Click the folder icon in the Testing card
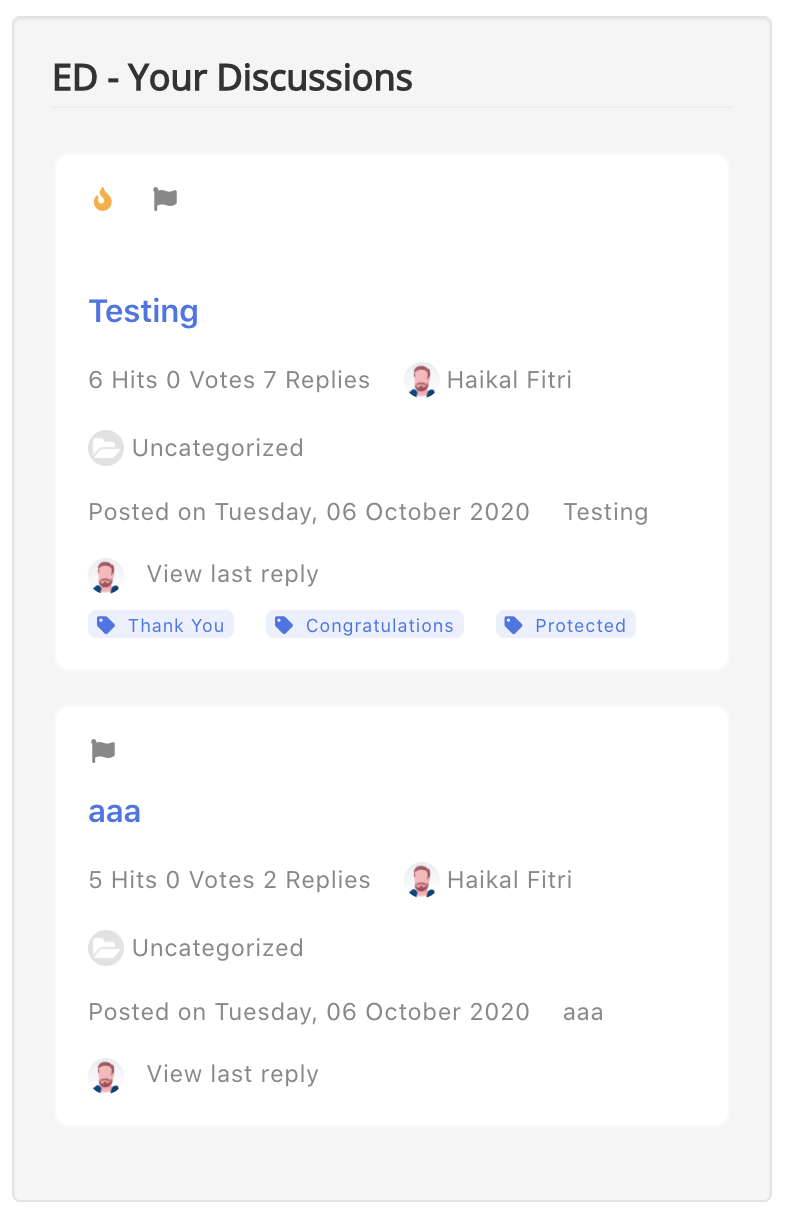The height and width of the screenshot is (1218, 786). pos(106,448)
